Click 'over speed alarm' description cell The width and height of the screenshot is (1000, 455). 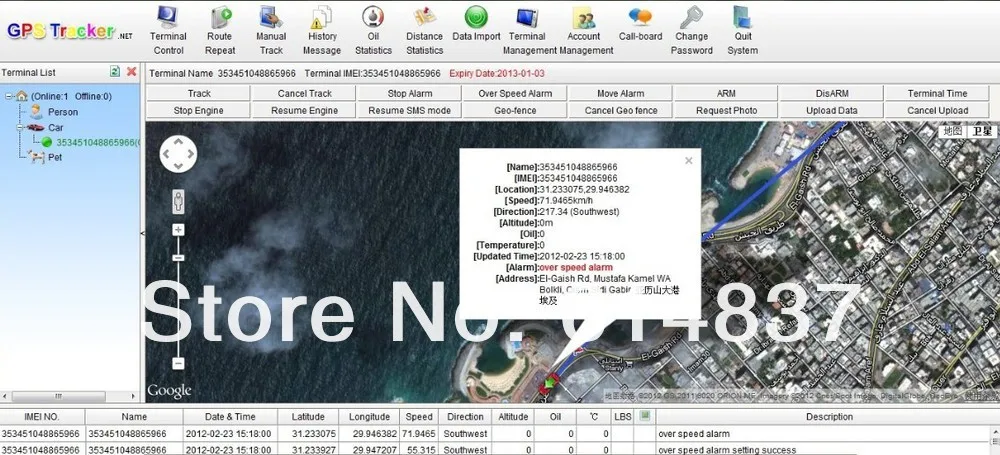coord(694,434)
